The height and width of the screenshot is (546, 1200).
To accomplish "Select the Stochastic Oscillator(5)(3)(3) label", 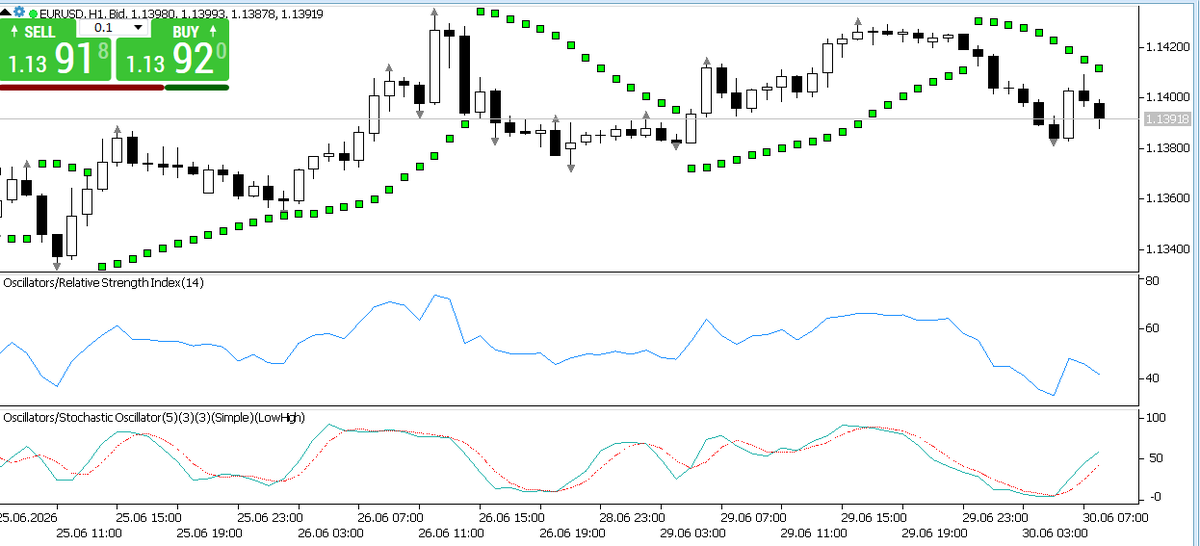I will coord(154,417).
